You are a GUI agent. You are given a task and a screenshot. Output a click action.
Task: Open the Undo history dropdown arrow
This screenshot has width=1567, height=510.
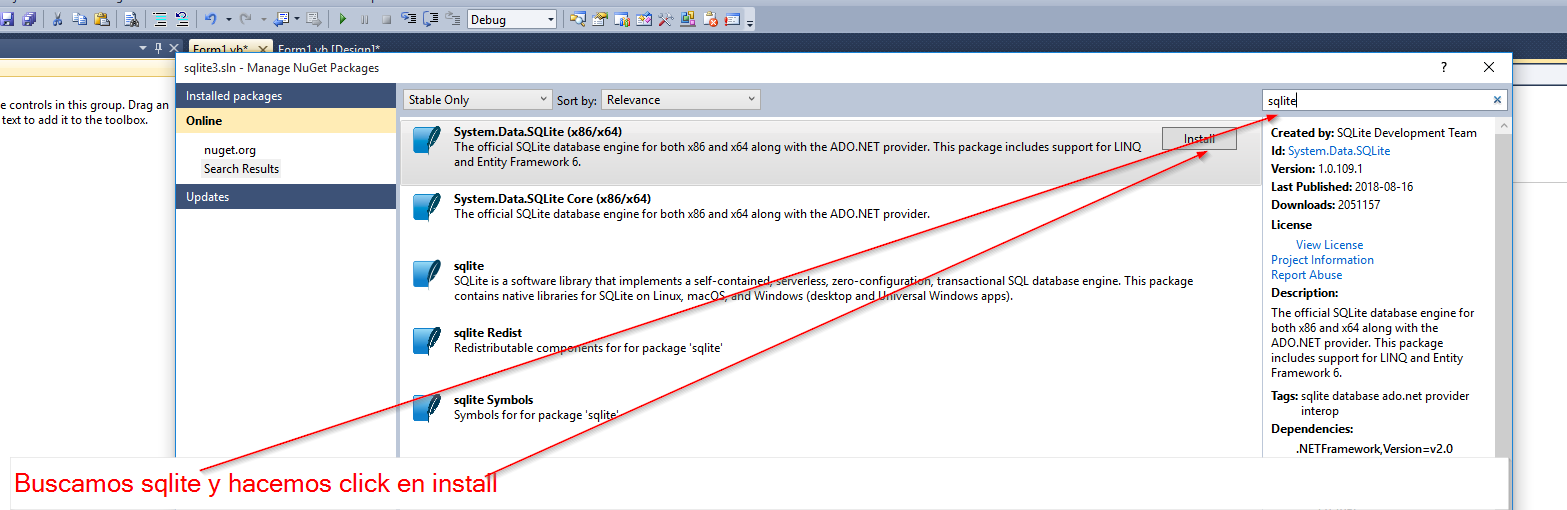228,19
